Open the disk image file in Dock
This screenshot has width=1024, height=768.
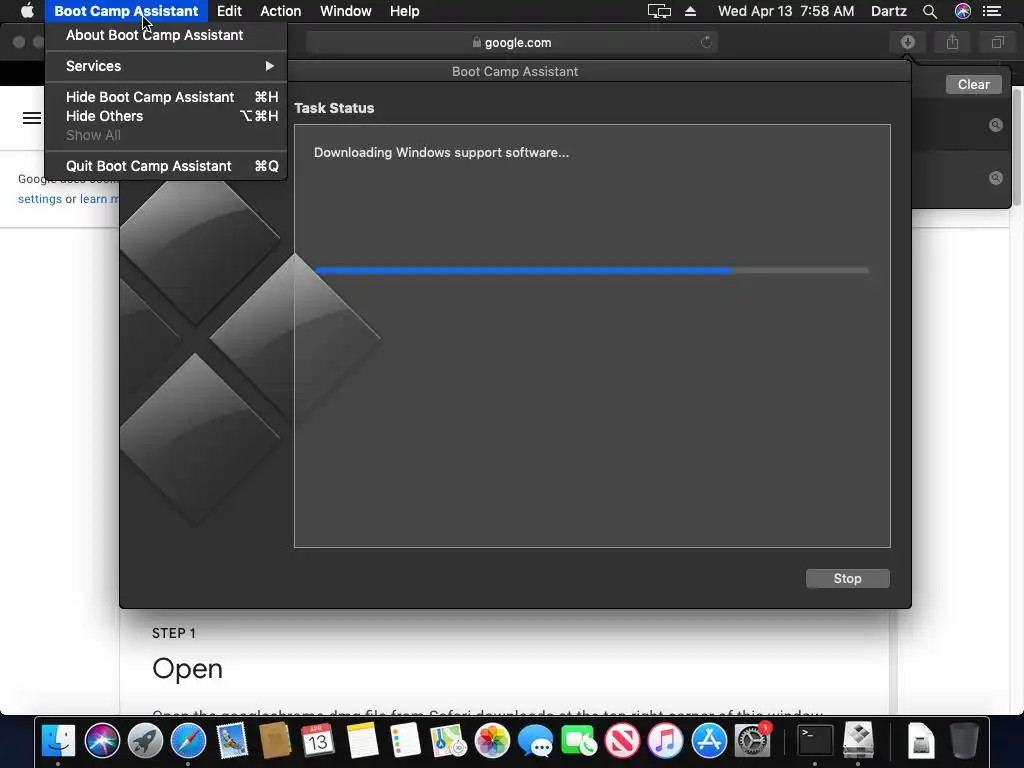(921, 741)
